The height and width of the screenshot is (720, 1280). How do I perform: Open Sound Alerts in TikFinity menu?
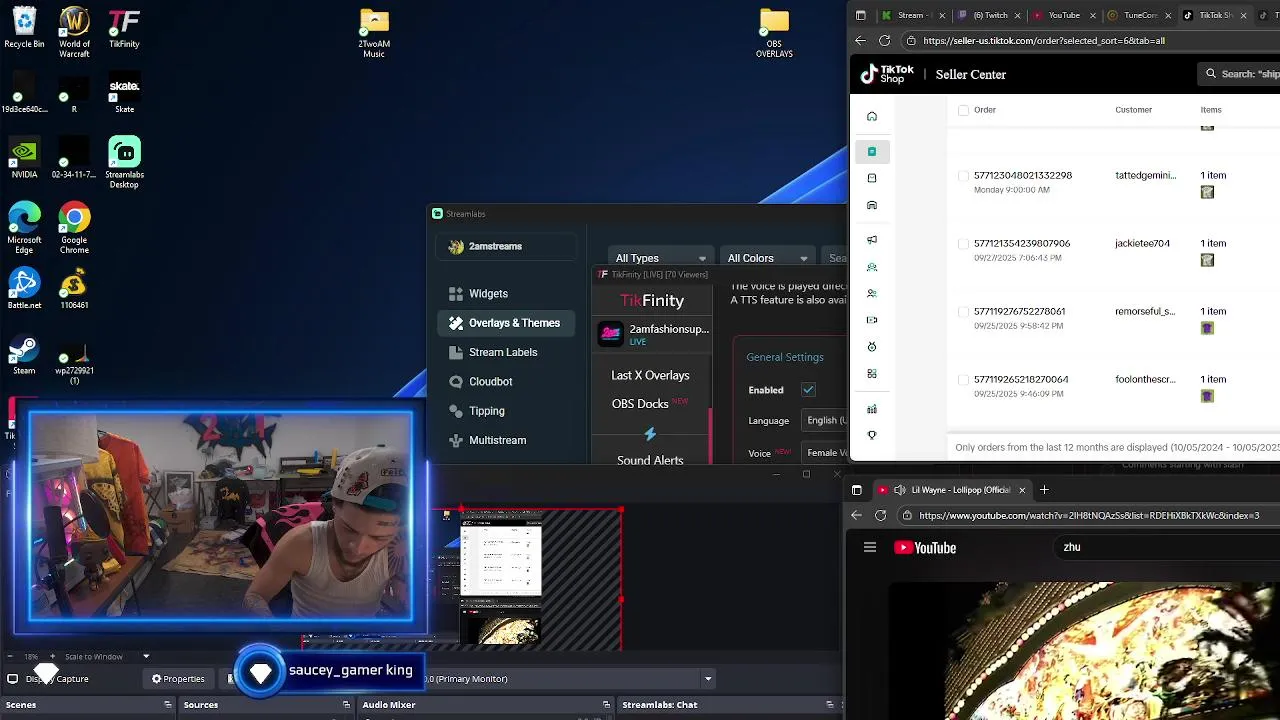650,460
